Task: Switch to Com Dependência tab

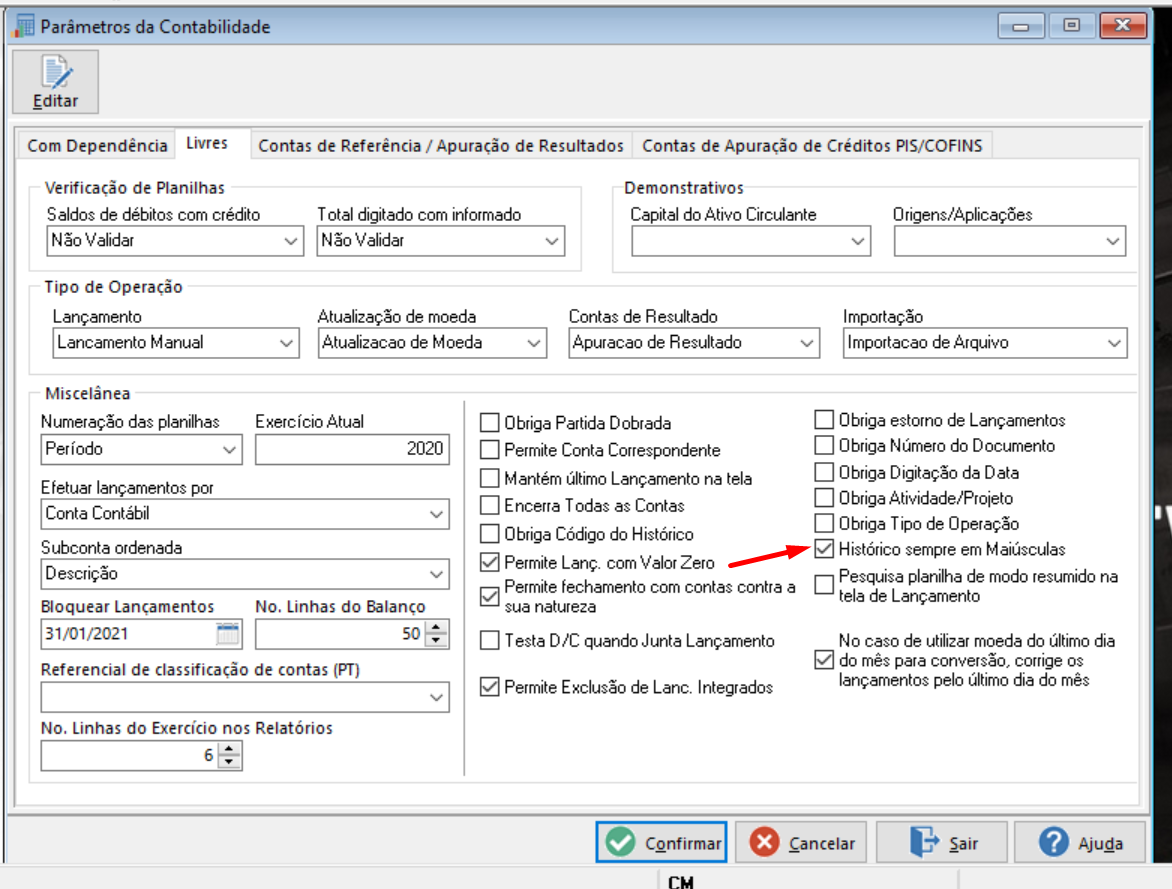Action: click(97, 145)
